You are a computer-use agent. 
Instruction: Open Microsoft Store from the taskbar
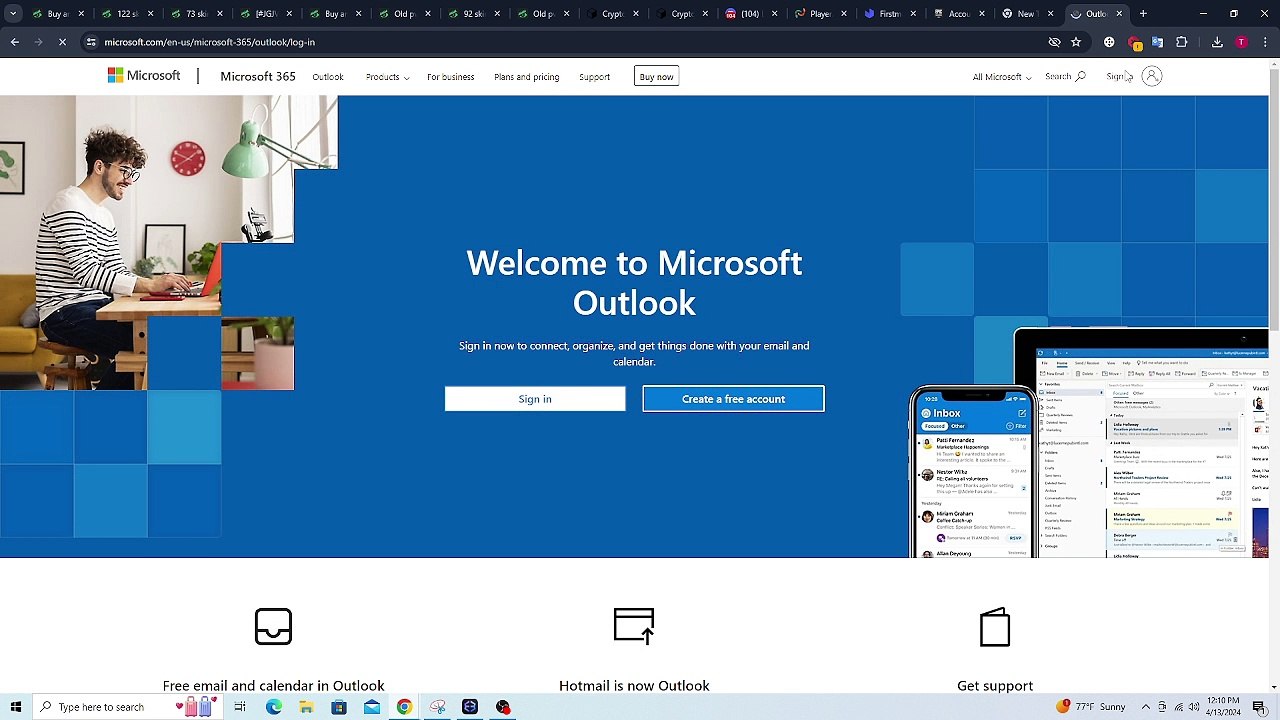339,707
